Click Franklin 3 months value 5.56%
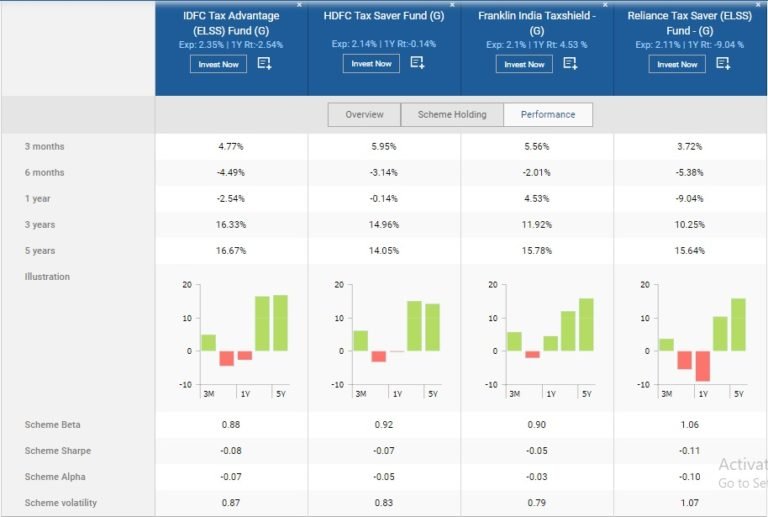Image resolution: width=768 pixels, height=517 pixels. [536, 146]
